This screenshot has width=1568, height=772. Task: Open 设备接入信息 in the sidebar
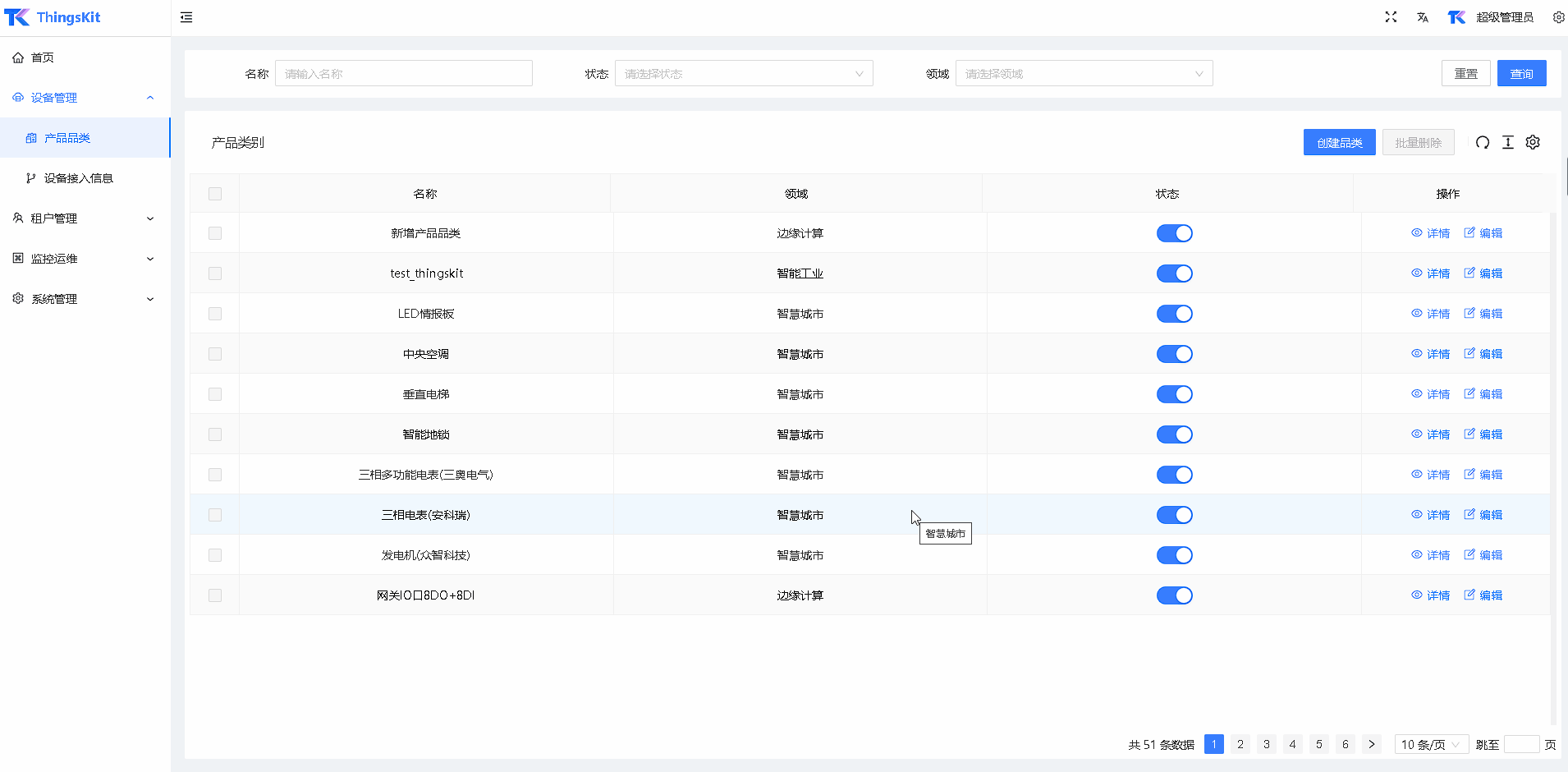point(79,178)
